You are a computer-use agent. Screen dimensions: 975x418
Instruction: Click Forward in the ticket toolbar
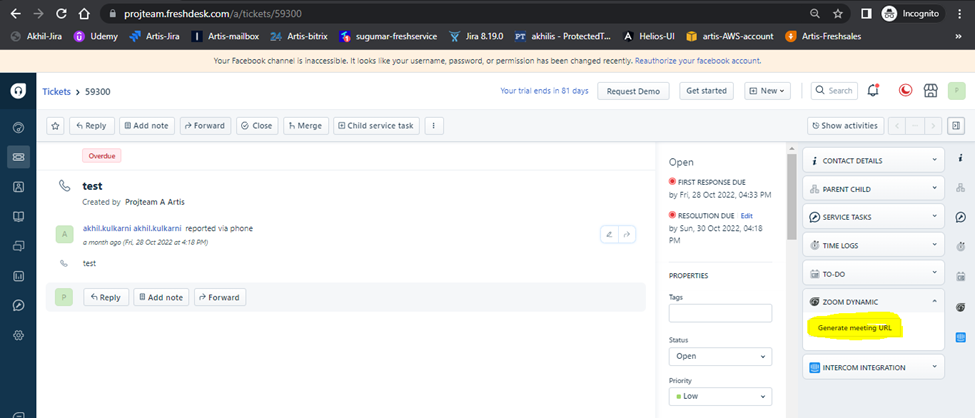(206, 126)
